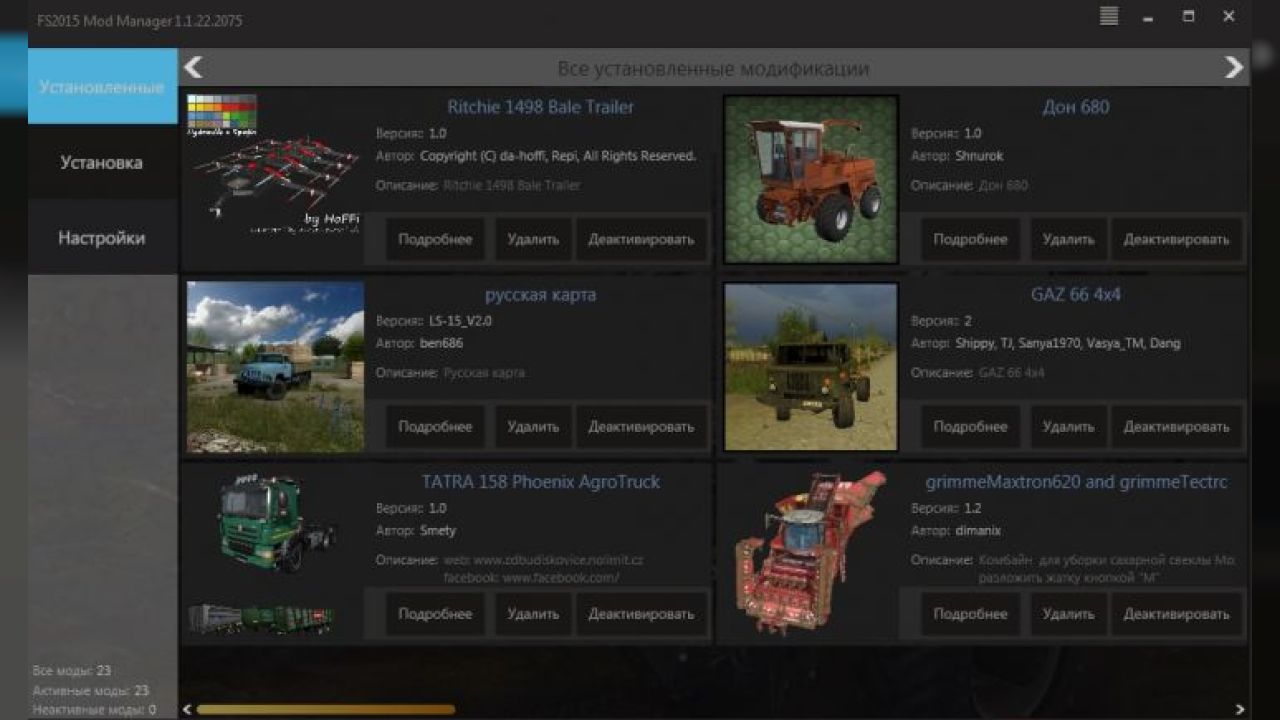Click scrollbar right arrow at bottom
The image size is (1280, 720).
[x=1241, y=709]
